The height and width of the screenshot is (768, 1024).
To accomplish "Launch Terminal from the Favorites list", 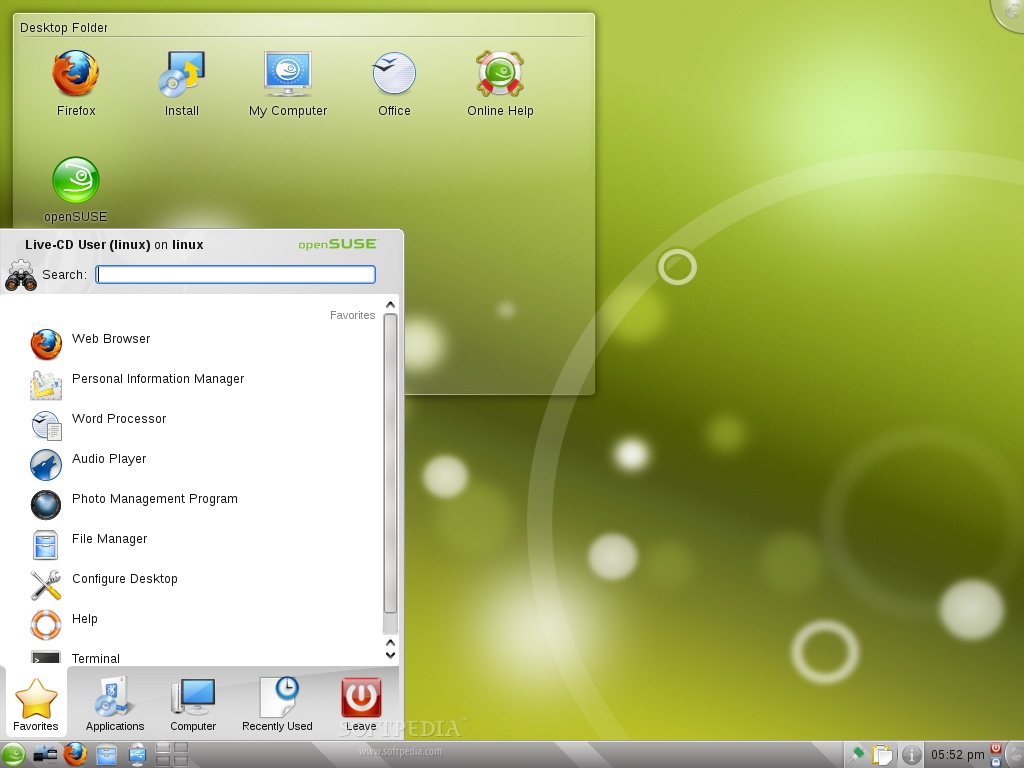I will coord(96,658).
